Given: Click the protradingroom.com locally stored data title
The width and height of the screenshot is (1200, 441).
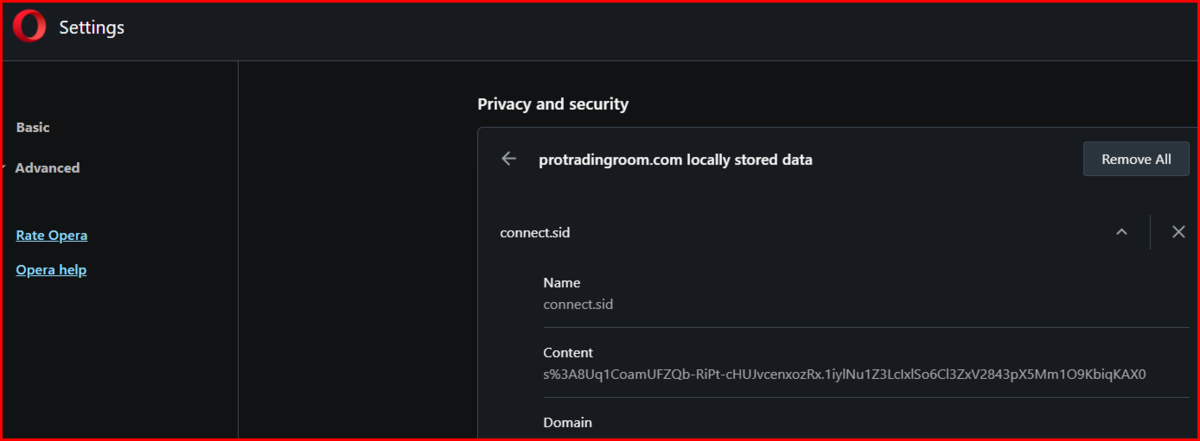Looking at the screenshot, I should (x=676, y=160).
